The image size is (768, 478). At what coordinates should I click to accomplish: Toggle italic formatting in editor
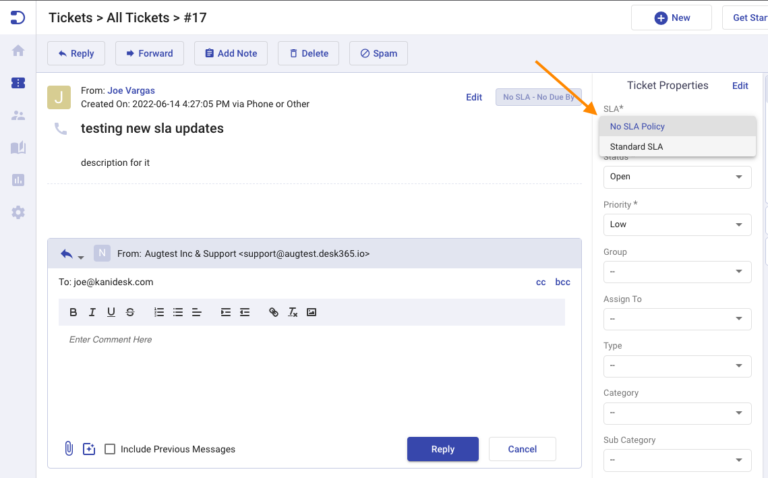click(92, 312)
